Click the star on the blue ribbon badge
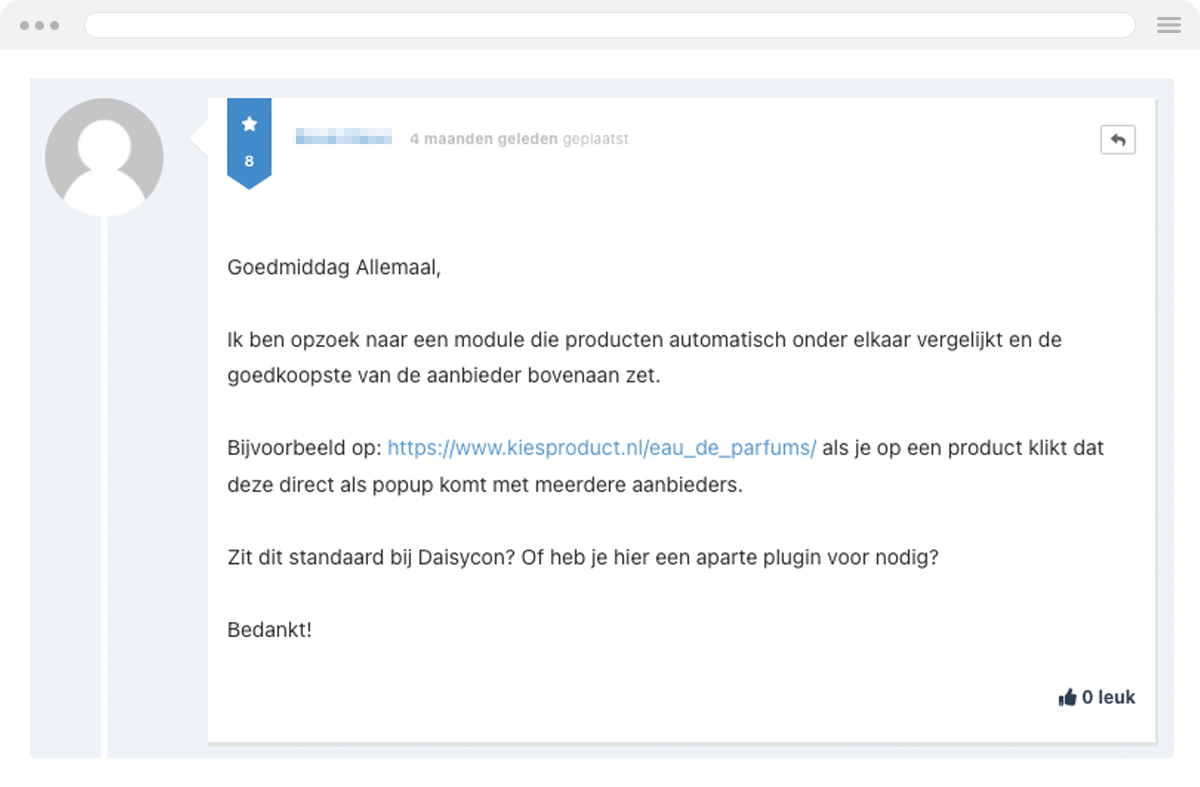 click(248, 123)
